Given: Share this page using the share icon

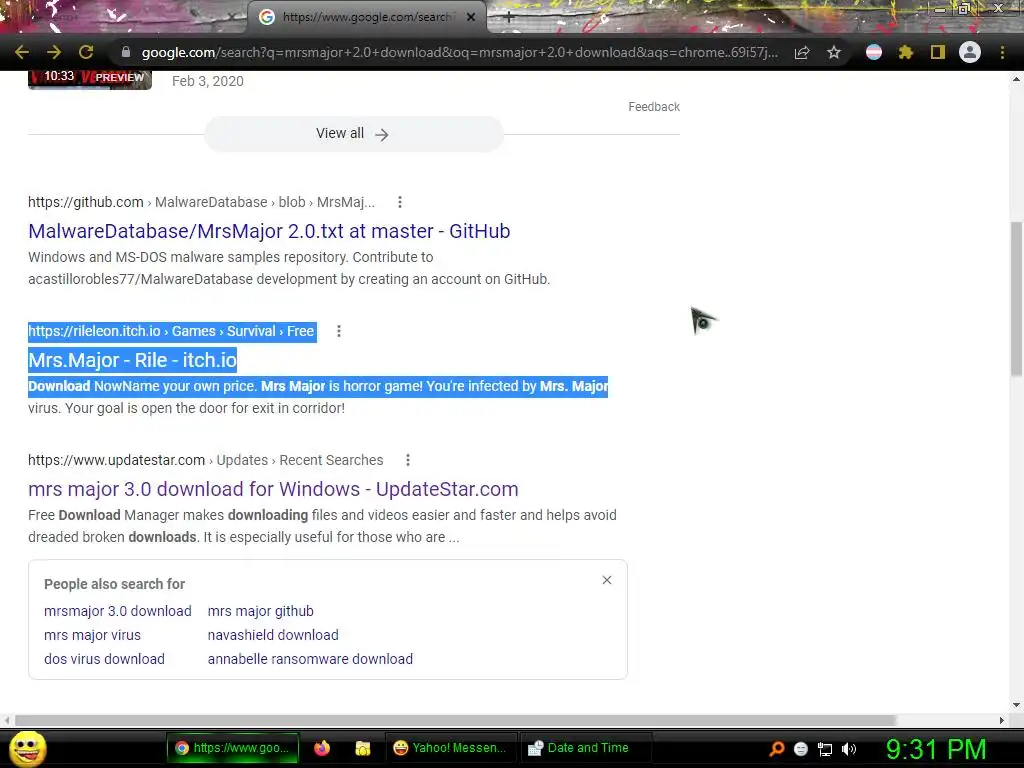Looking at the screenshot, I should [802, 52].
